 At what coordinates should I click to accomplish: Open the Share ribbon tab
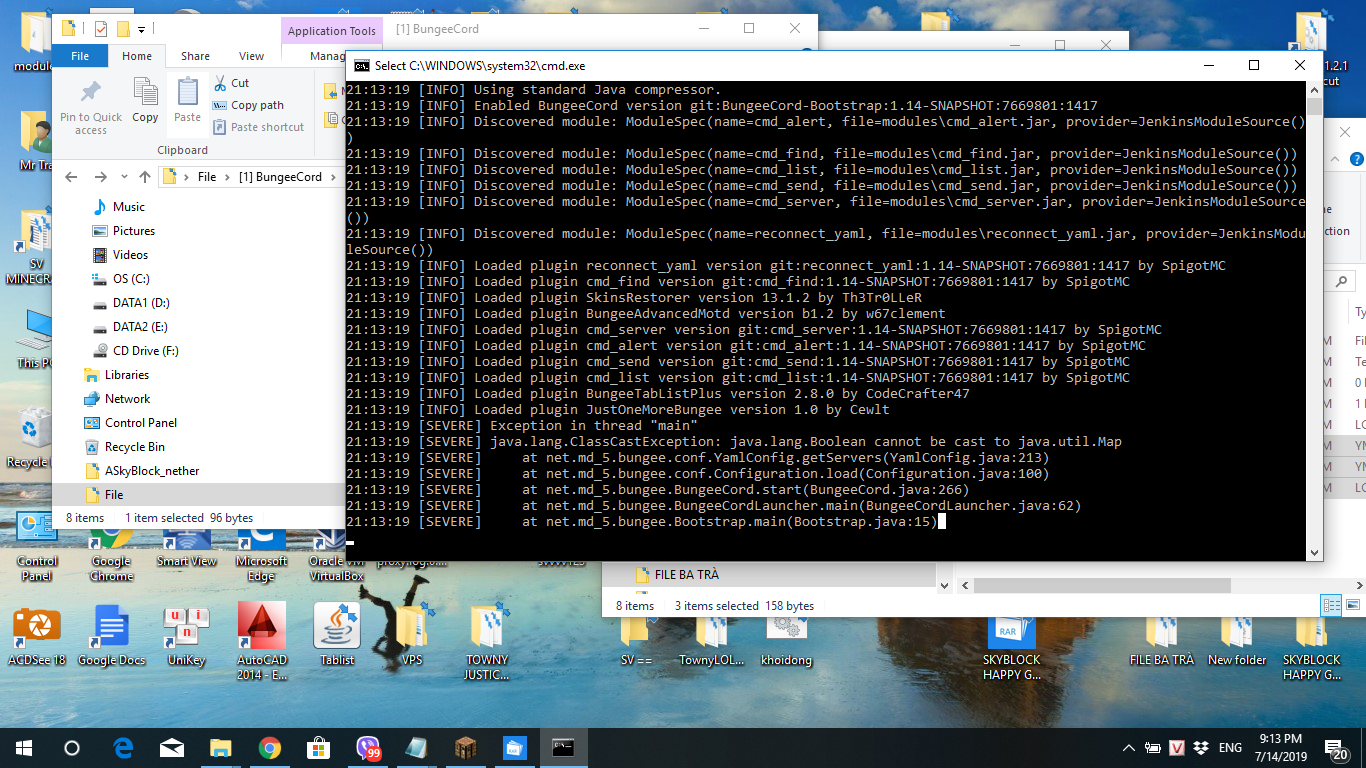[195, 56]
